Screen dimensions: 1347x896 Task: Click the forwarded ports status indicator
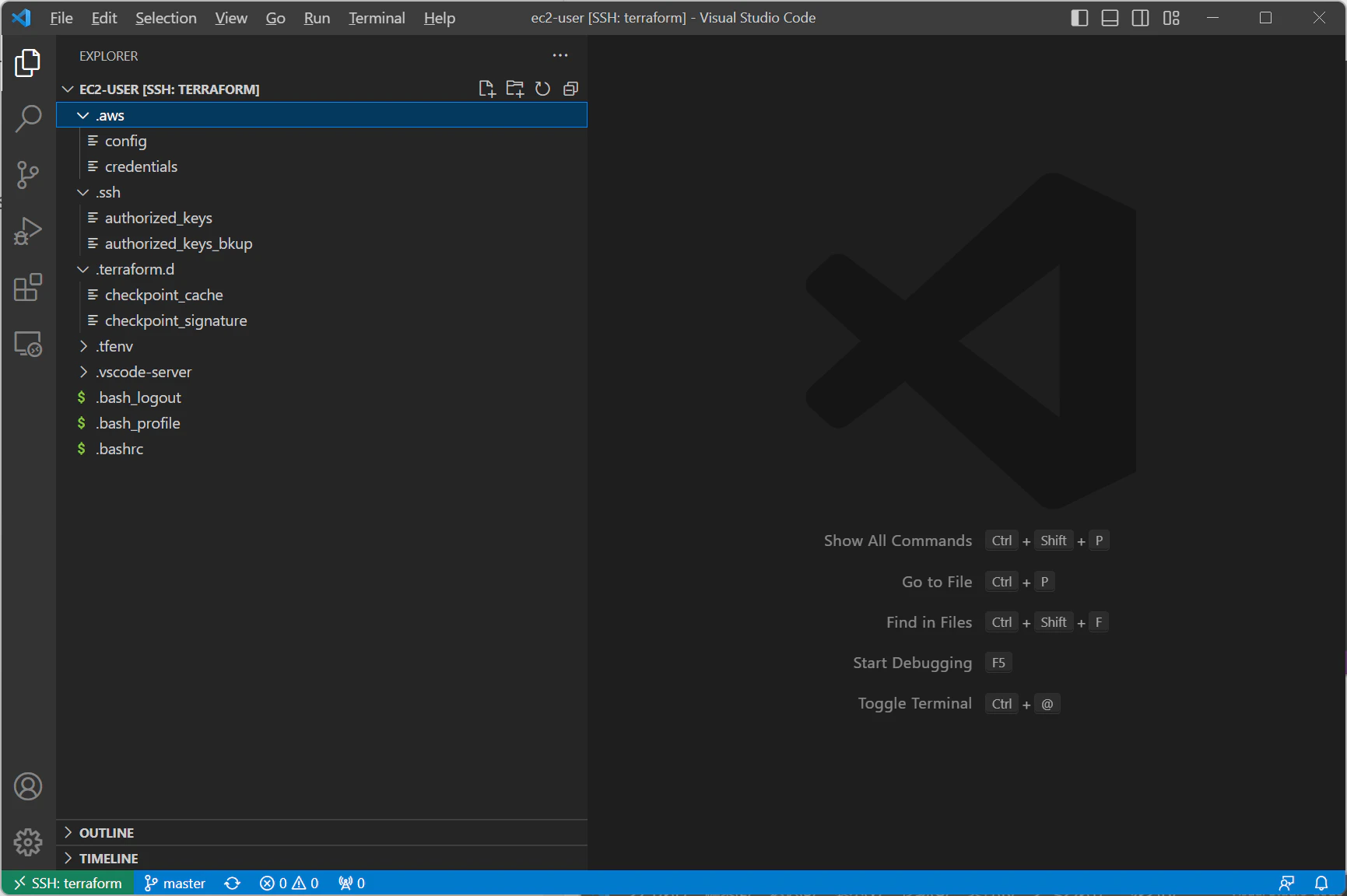pyautogui.click(x=352, y=883)
